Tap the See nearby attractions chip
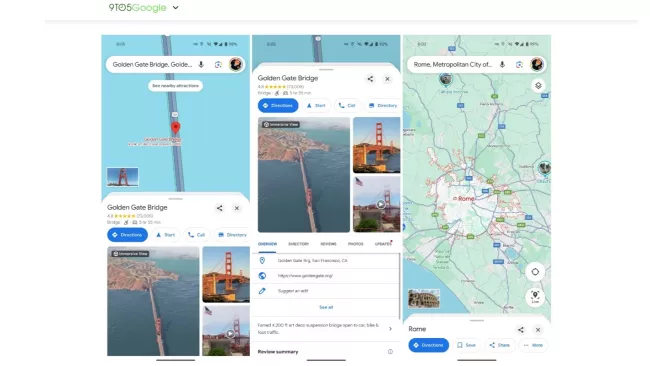 coord(175,86)
